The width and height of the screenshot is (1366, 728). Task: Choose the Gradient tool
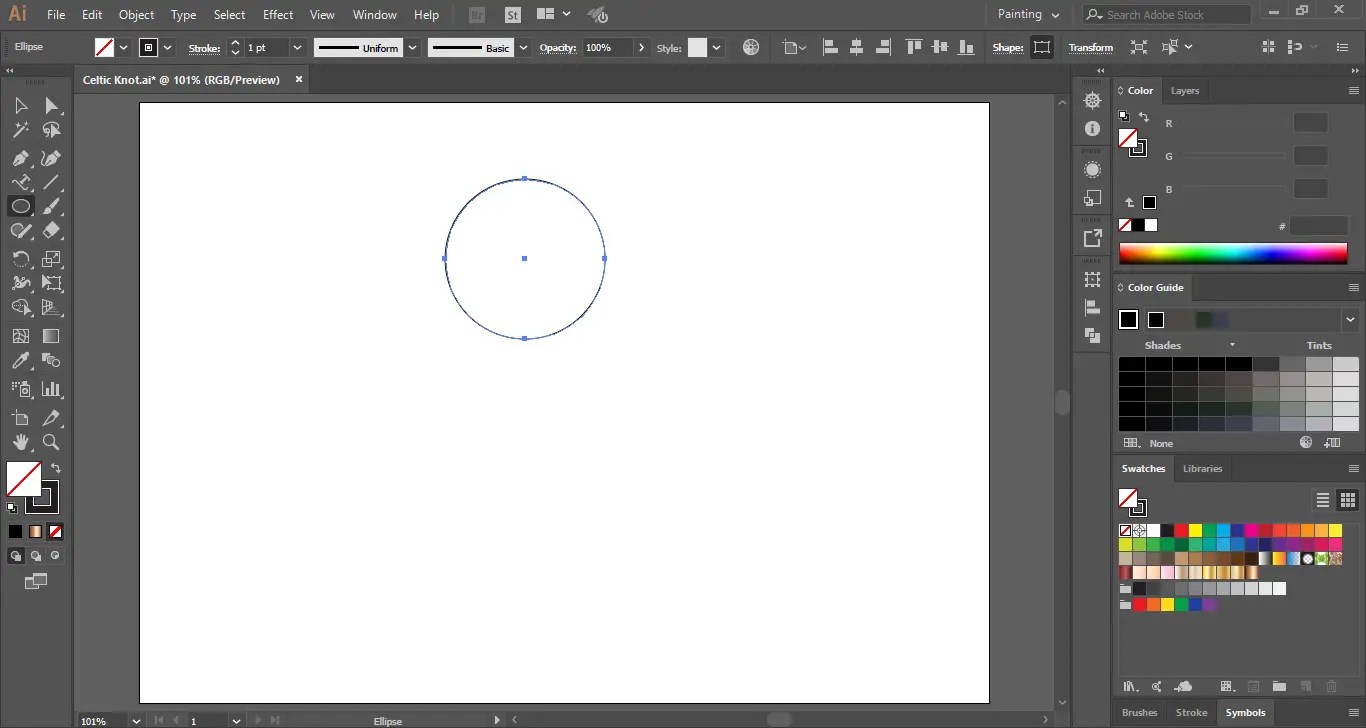51,336
